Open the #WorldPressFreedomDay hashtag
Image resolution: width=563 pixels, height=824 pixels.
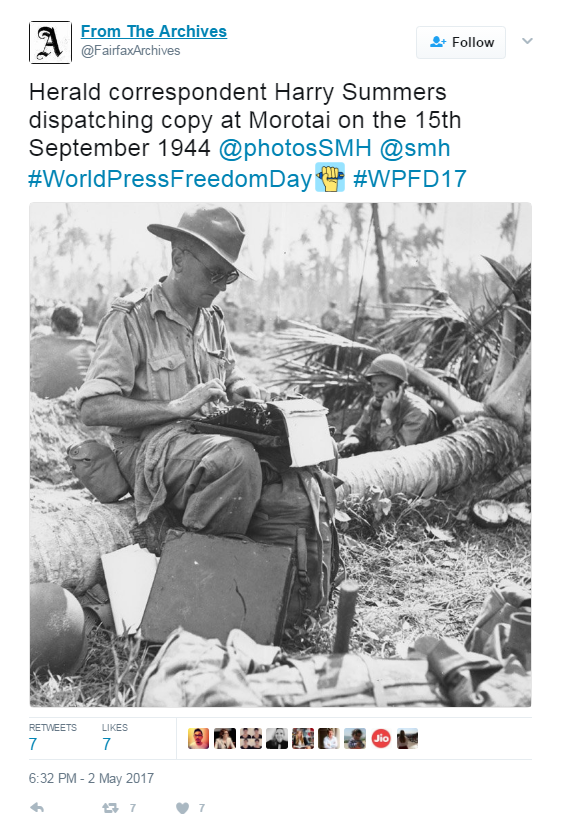coord(170,178)
